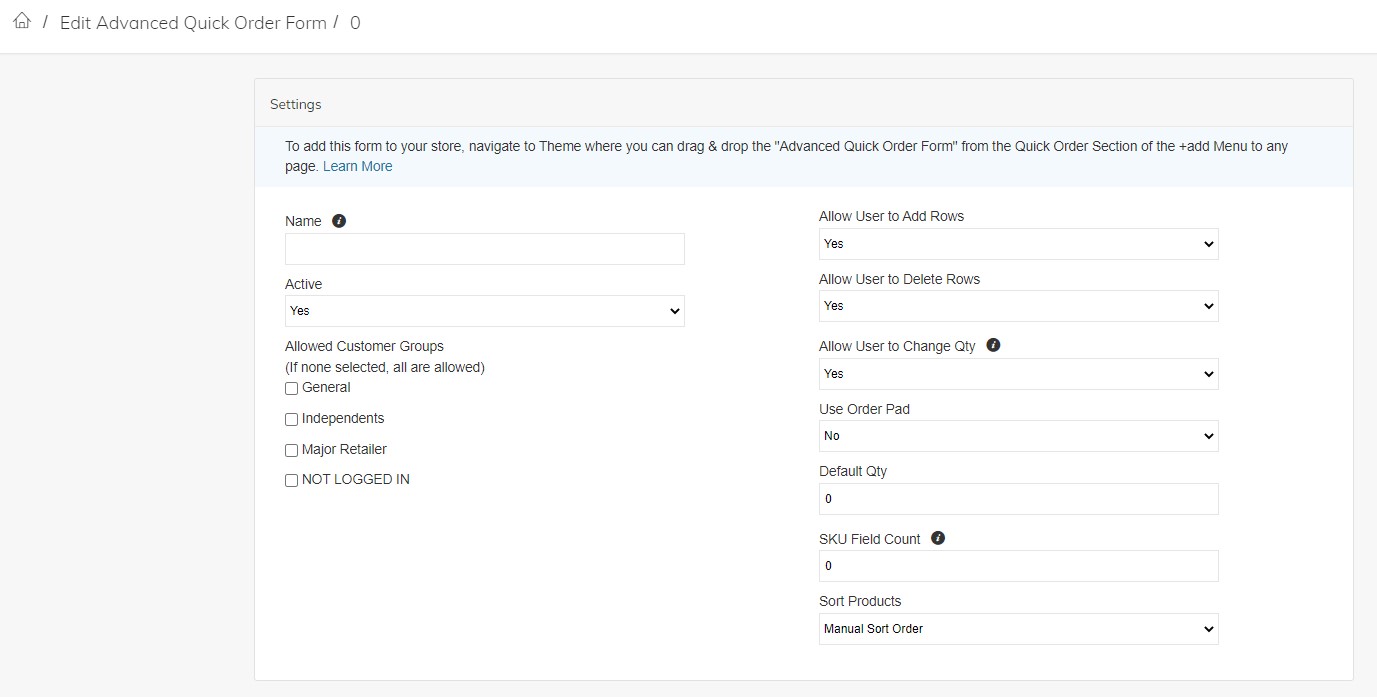Select the NOT LOGGED IN checkbox
Viewport: 1377px width, 697px height.
click(292, 481)
